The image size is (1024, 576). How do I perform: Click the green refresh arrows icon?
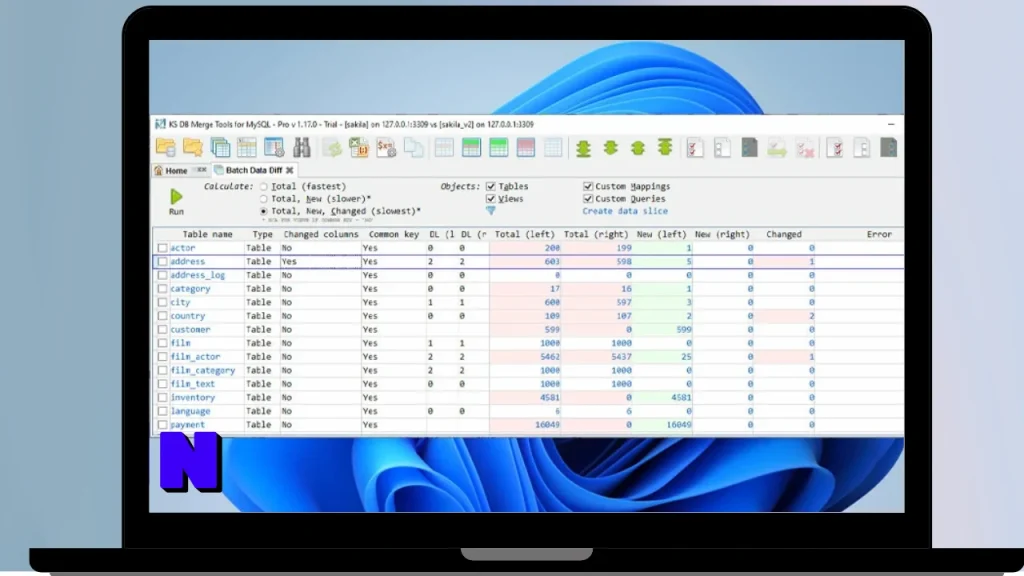[332, 148]
